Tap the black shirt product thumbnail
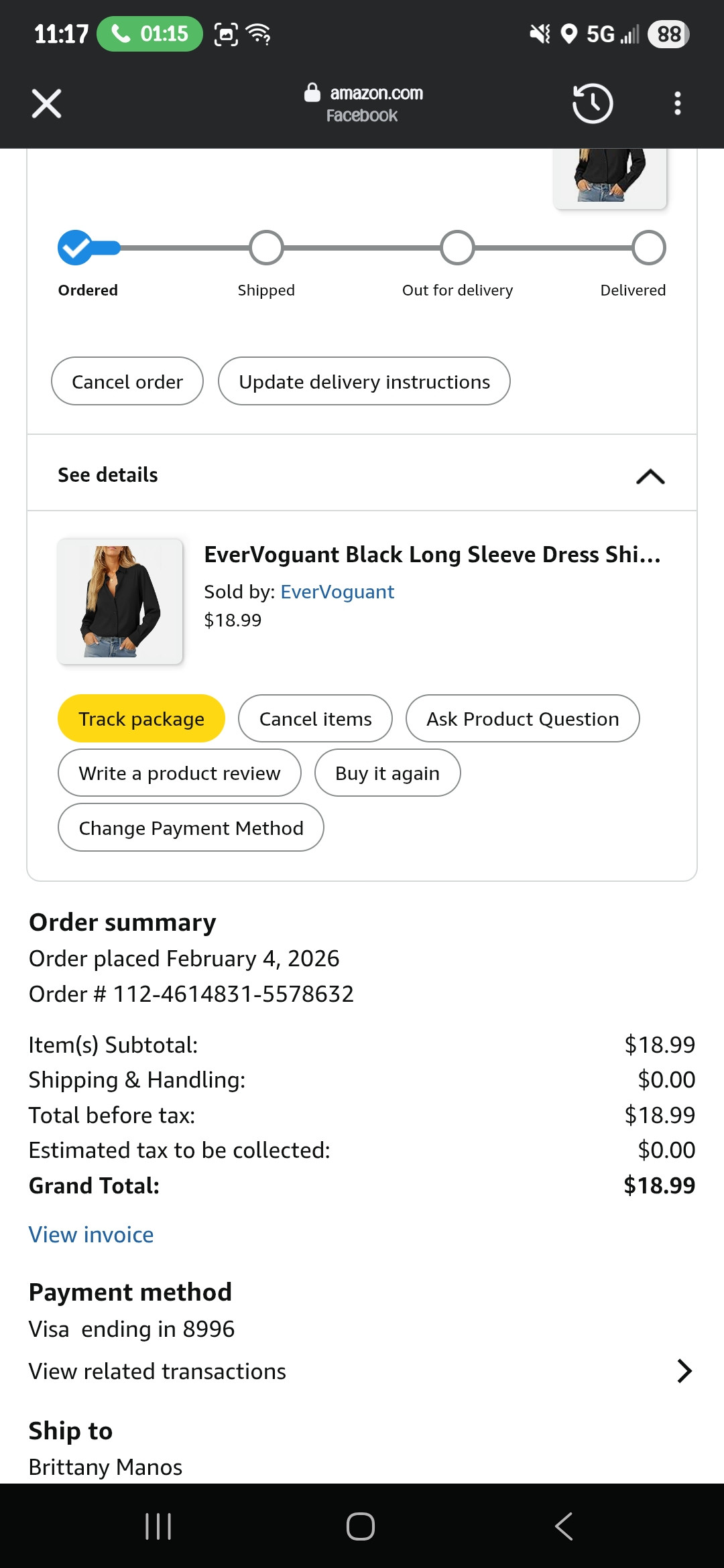 coord(120,601)
